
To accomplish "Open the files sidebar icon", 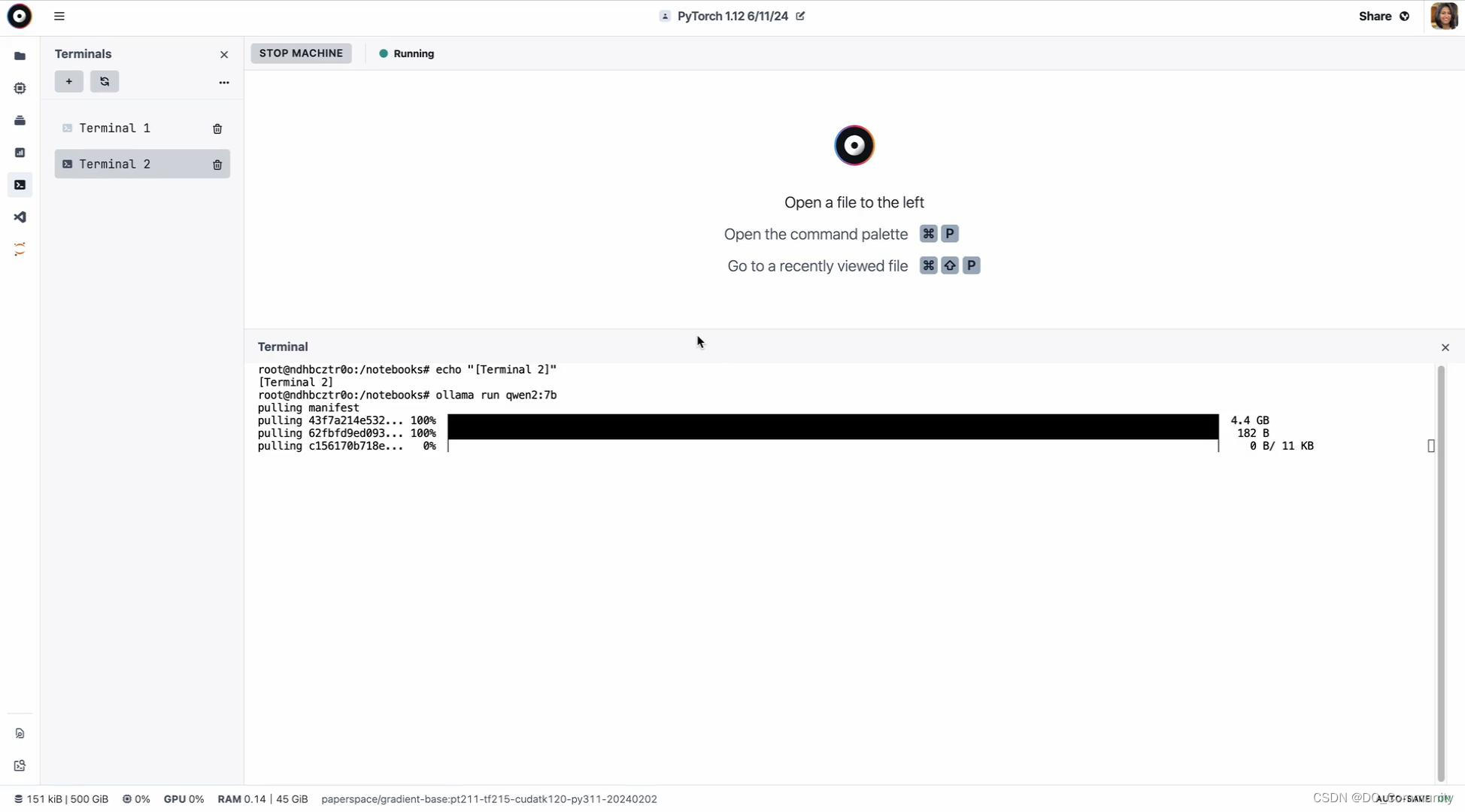I will click(20, 56).
